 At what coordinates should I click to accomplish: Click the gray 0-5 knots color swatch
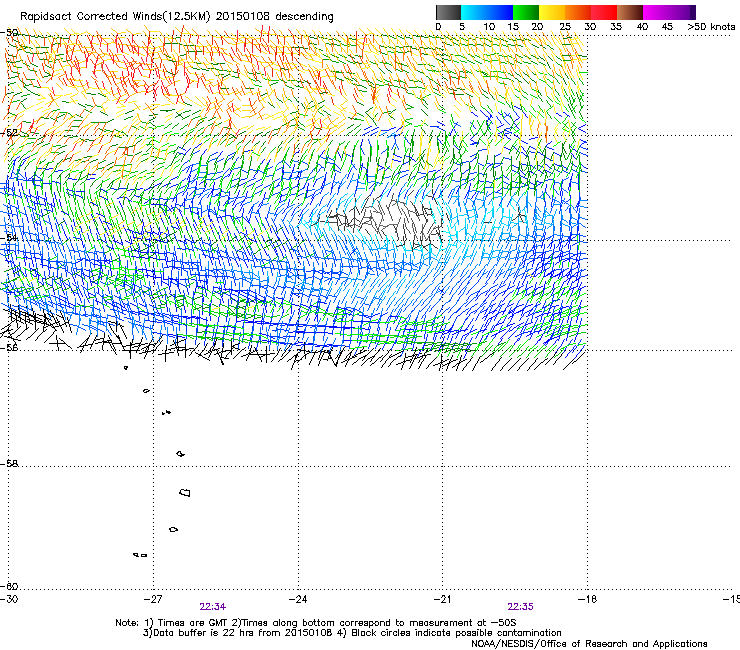(x=448, y=12)
